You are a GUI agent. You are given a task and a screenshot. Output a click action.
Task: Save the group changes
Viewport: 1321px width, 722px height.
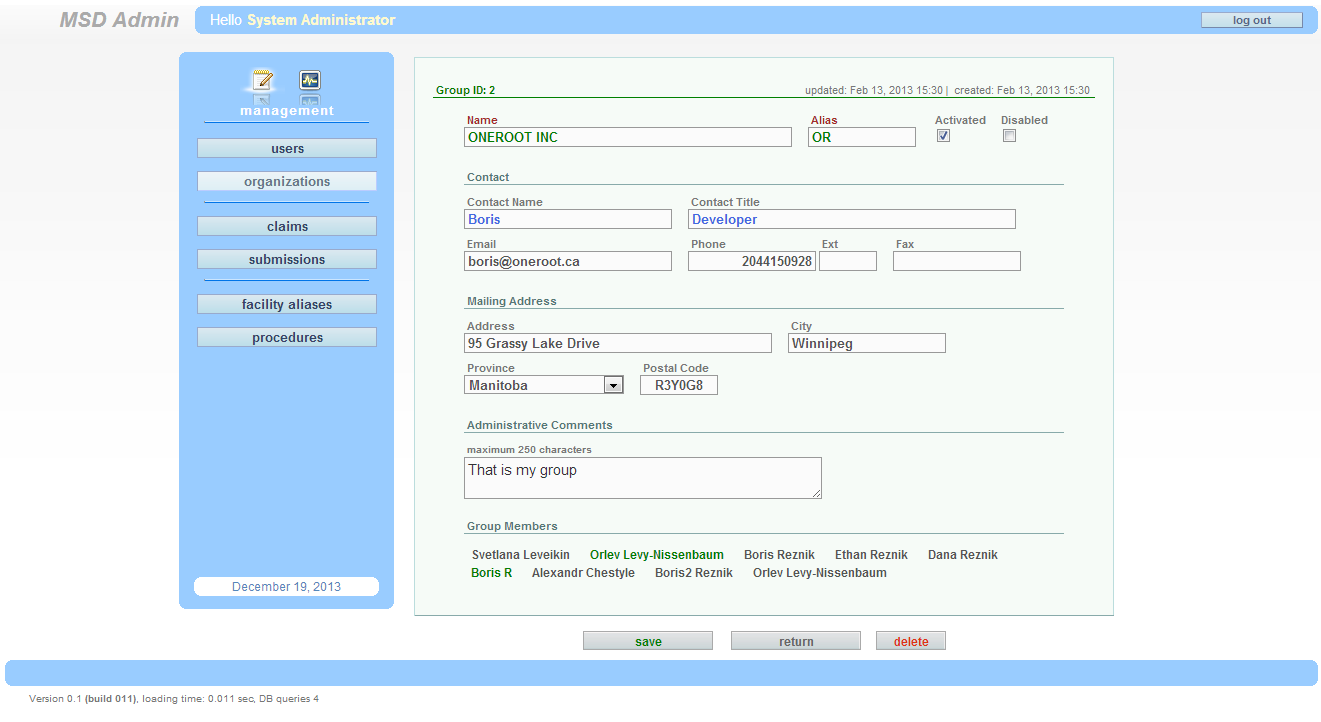point(648,641)
